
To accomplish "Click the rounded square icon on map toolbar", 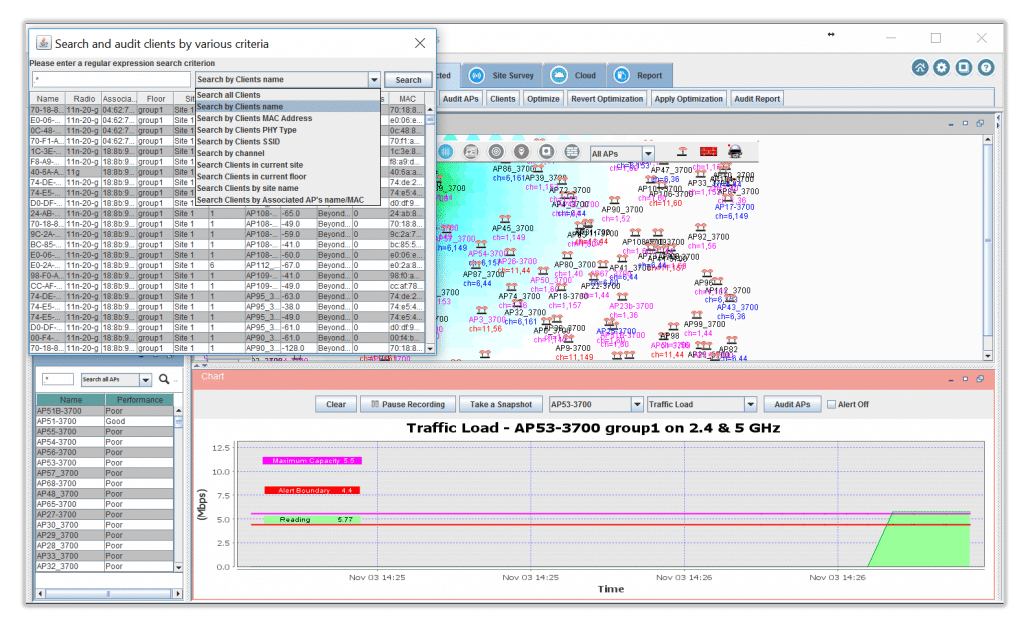I will 546,152.
